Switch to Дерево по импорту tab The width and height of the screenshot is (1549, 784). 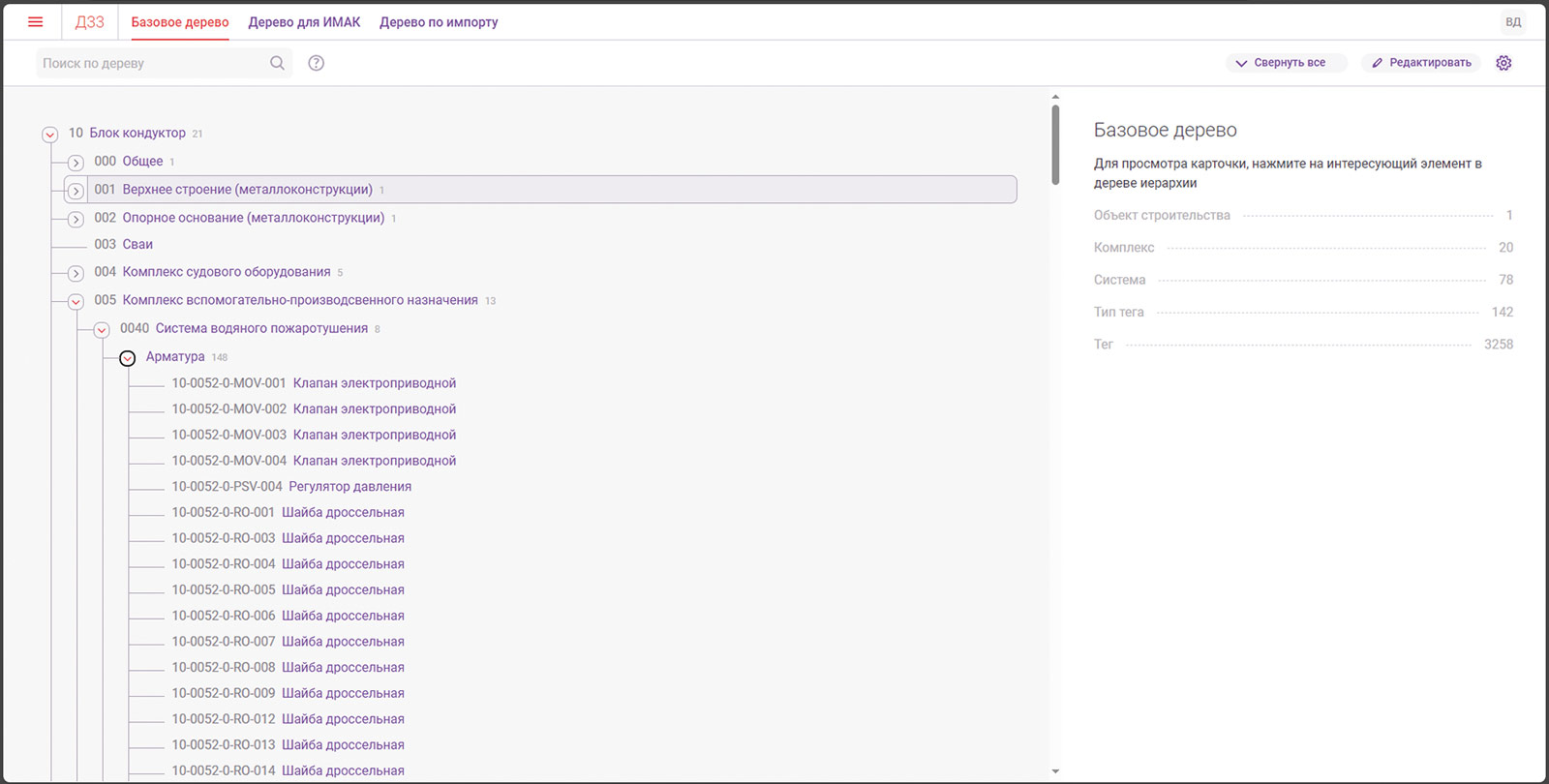tap(439, 22)
